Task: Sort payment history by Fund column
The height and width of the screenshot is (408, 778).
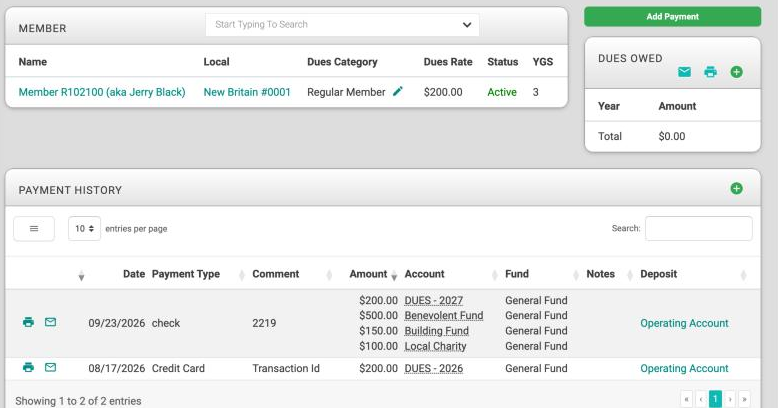Action: tap(517, 274)
